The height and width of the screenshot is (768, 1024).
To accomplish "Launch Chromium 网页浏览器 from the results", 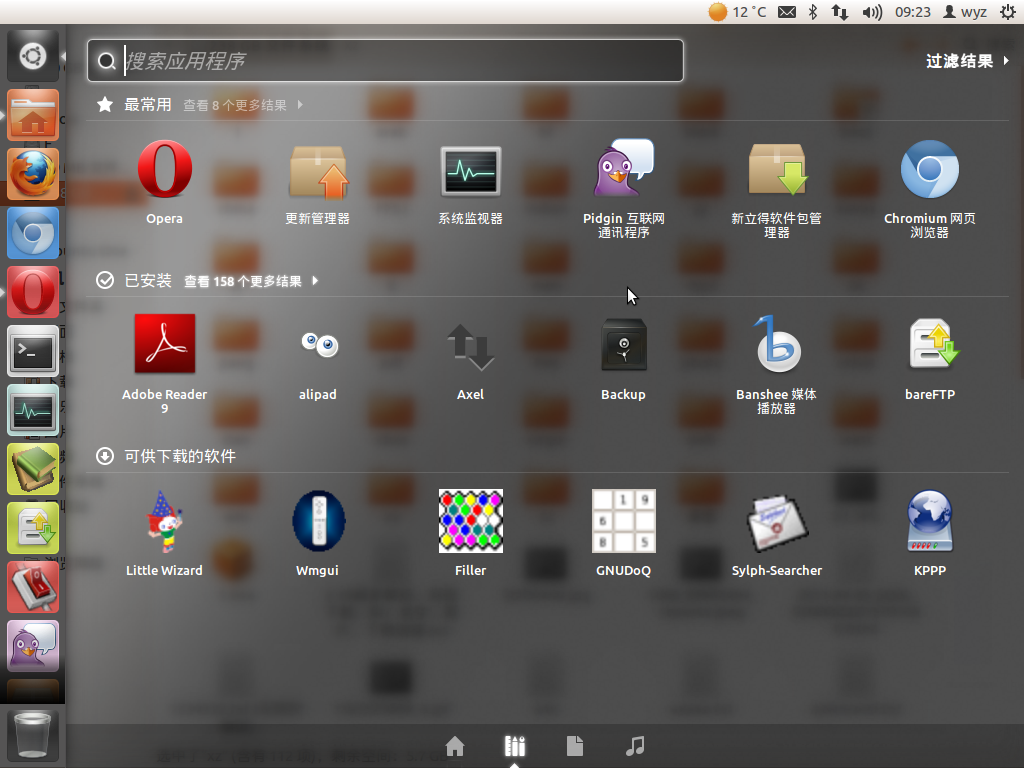I will click(930, 189).
